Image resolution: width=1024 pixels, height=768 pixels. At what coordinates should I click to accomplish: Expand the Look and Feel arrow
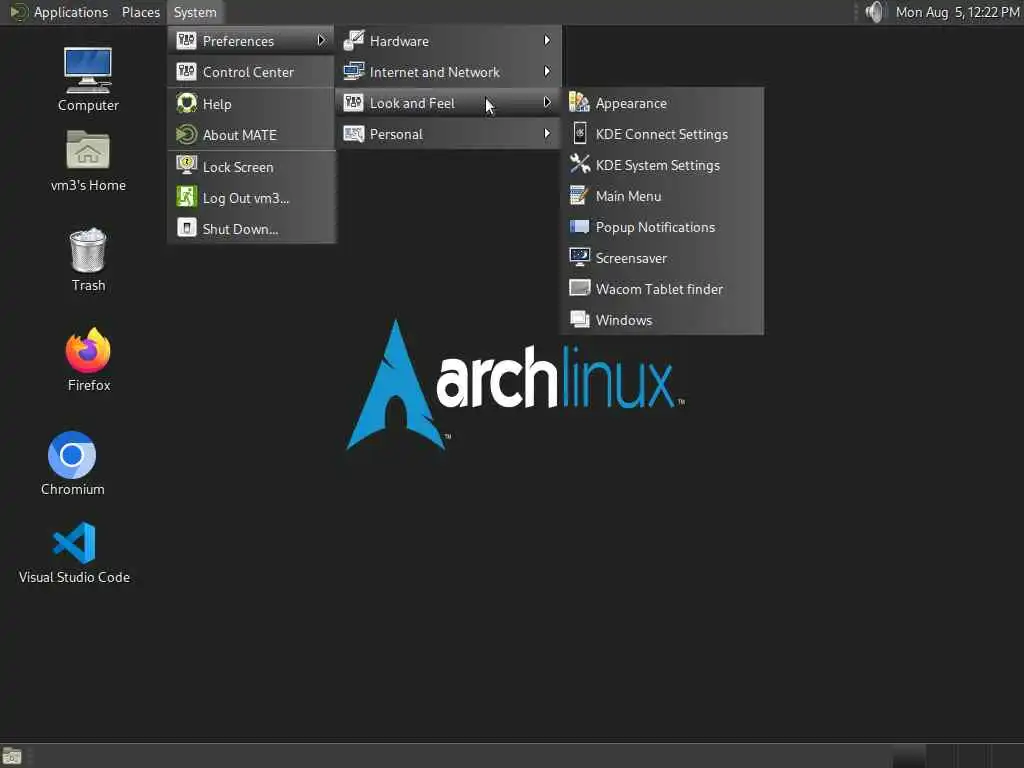[547, 102]
